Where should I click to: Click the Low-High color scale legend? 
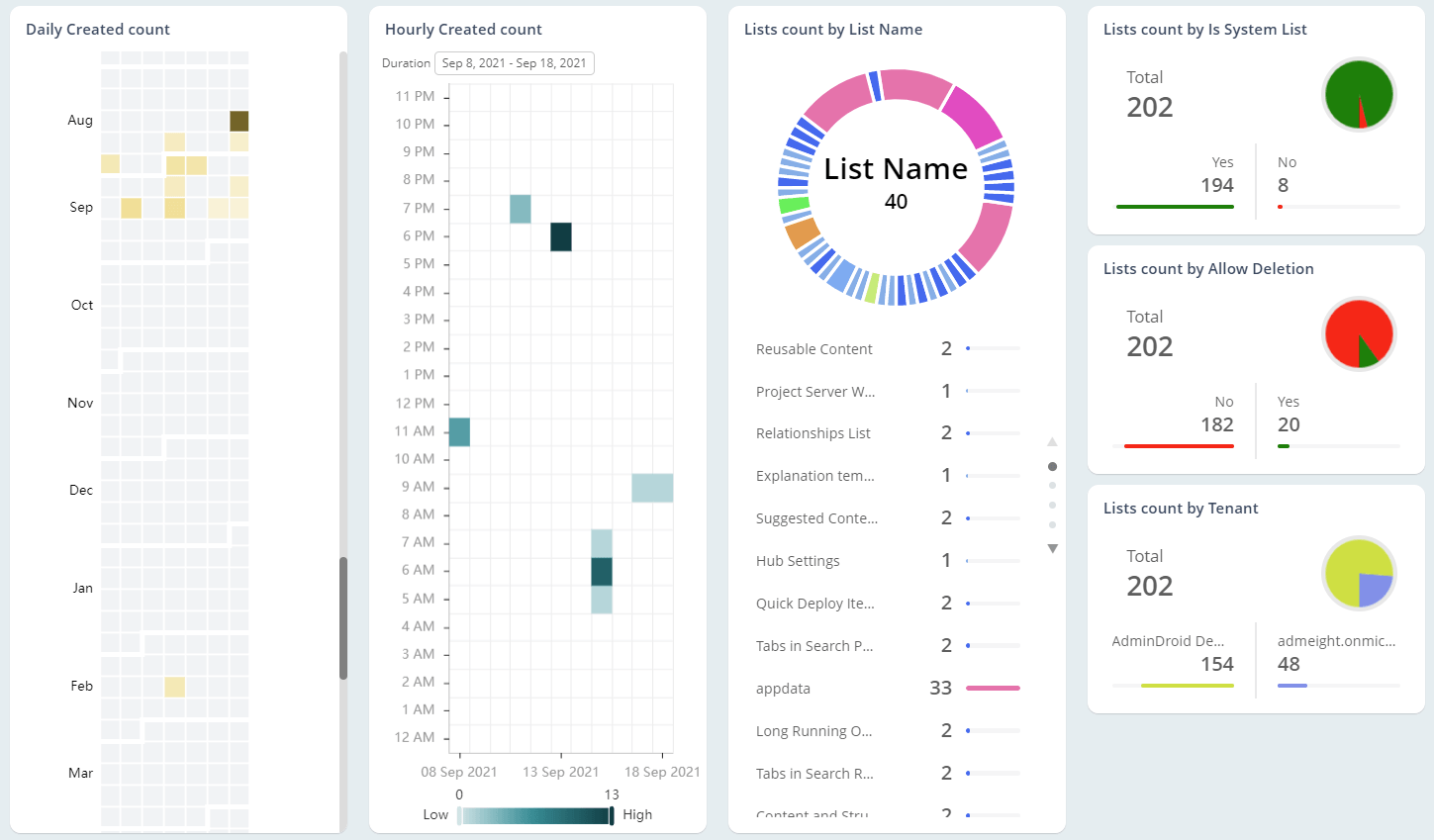(535, 814)
